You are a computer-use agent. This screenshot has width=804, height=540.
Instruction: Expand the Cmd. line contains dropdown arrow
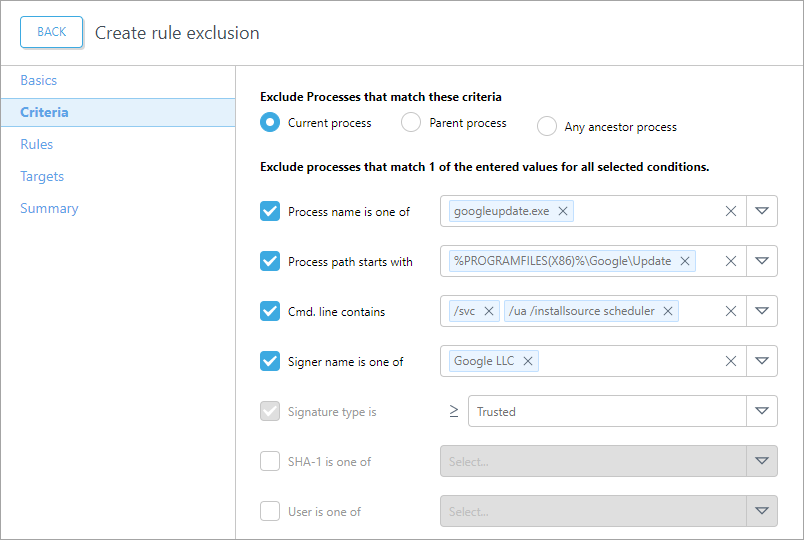click(762, 311)
